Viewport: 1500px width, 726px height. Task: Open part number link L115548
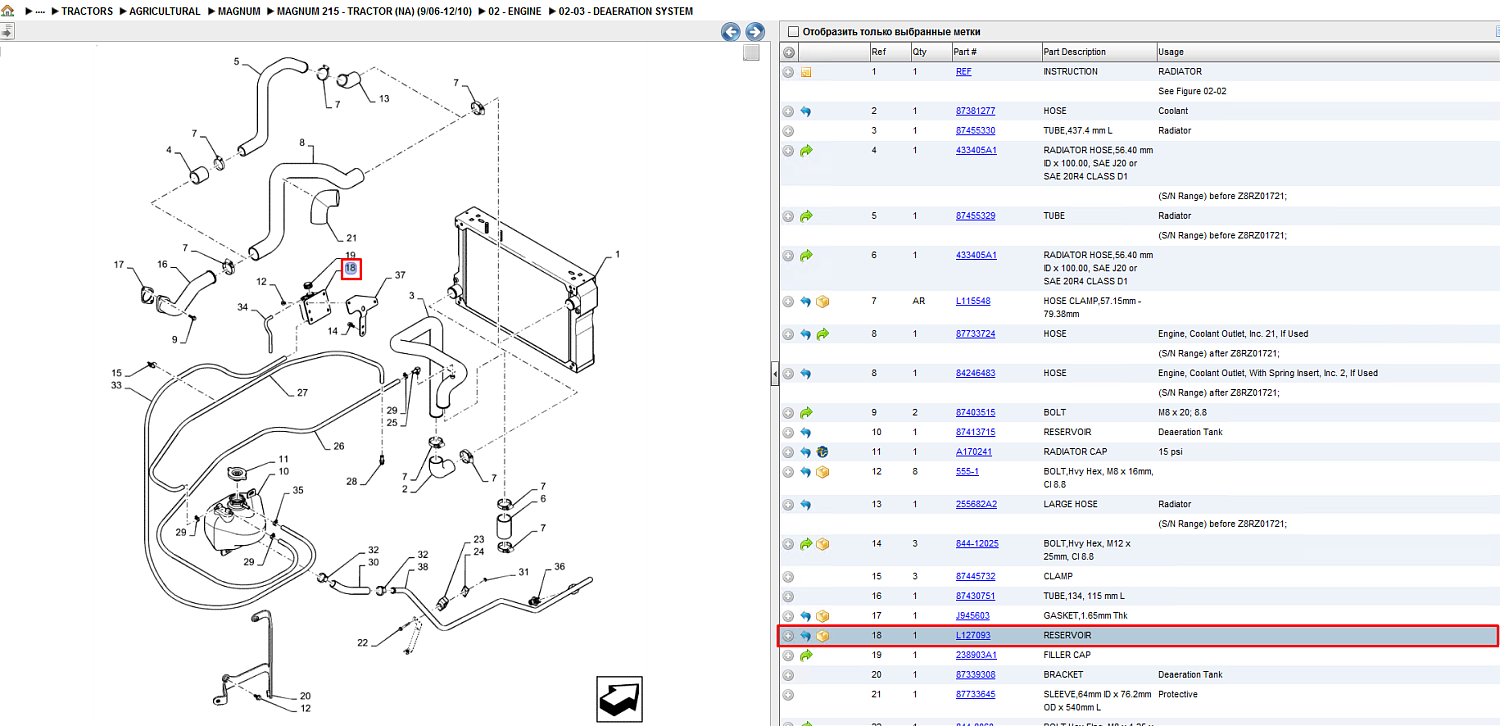coord(973,301)
